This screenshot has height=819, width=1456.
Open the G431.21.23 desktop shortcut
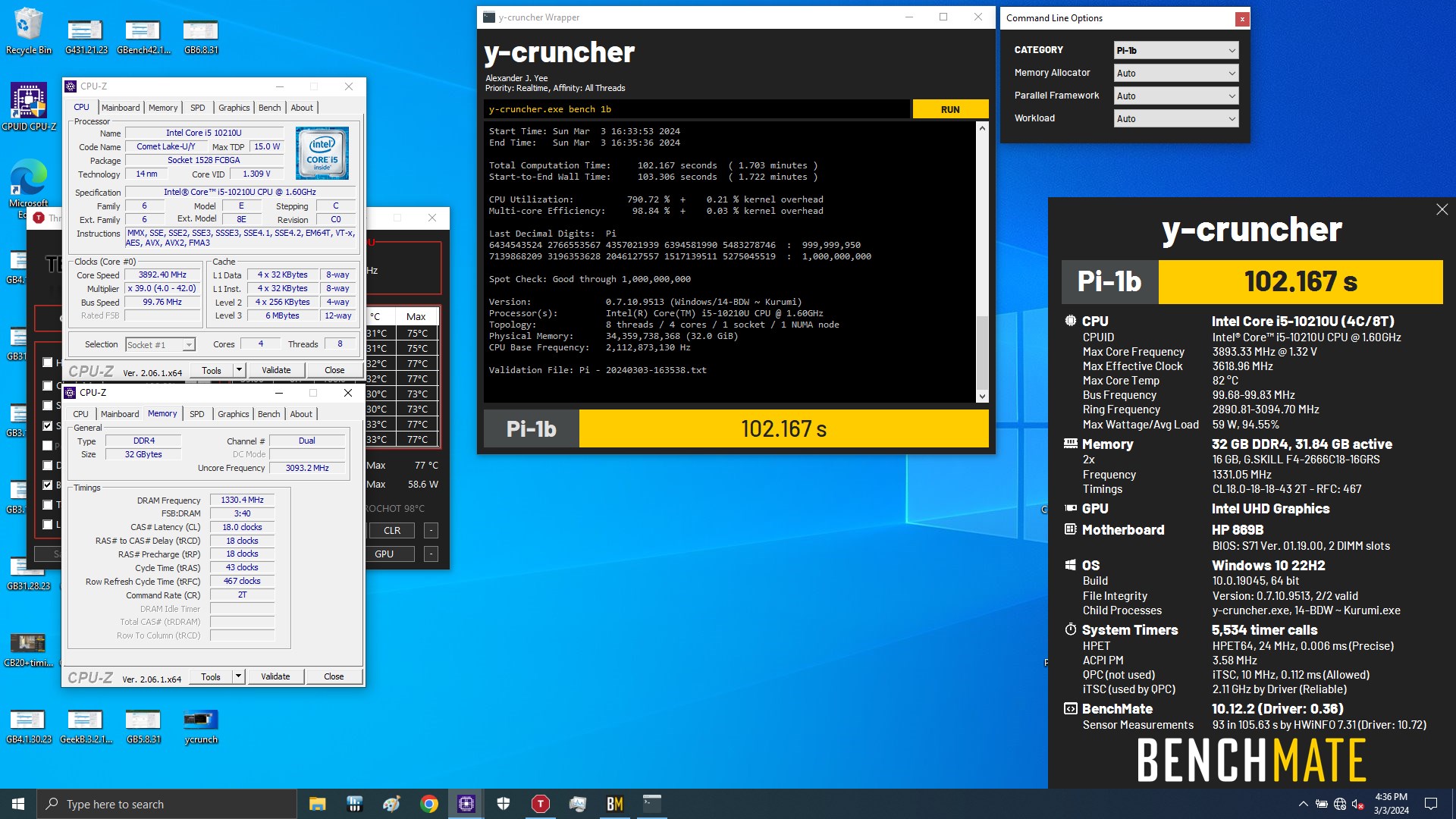tap(86, 36)
